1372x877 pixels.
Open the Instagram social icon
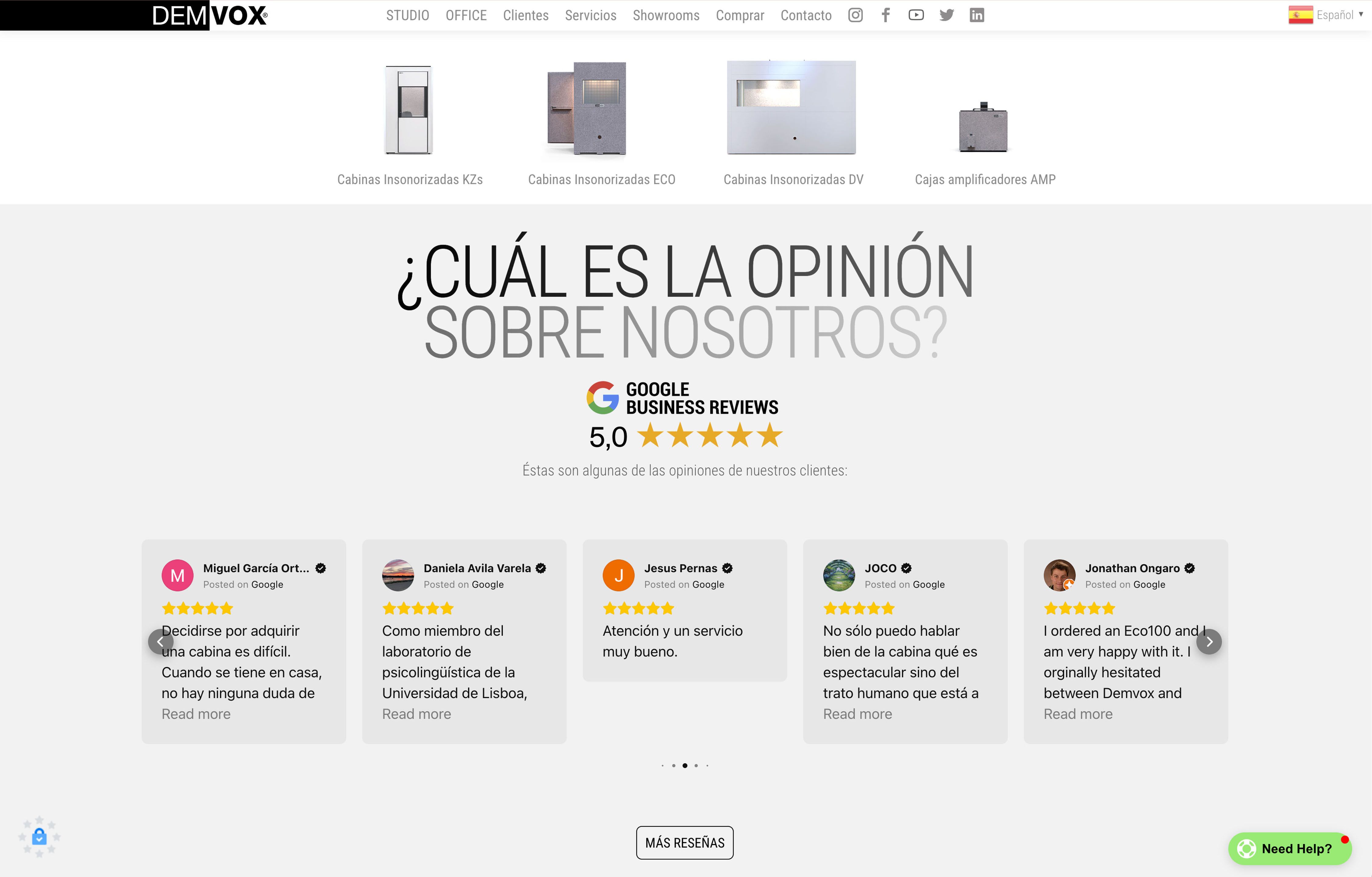point(855,15)
